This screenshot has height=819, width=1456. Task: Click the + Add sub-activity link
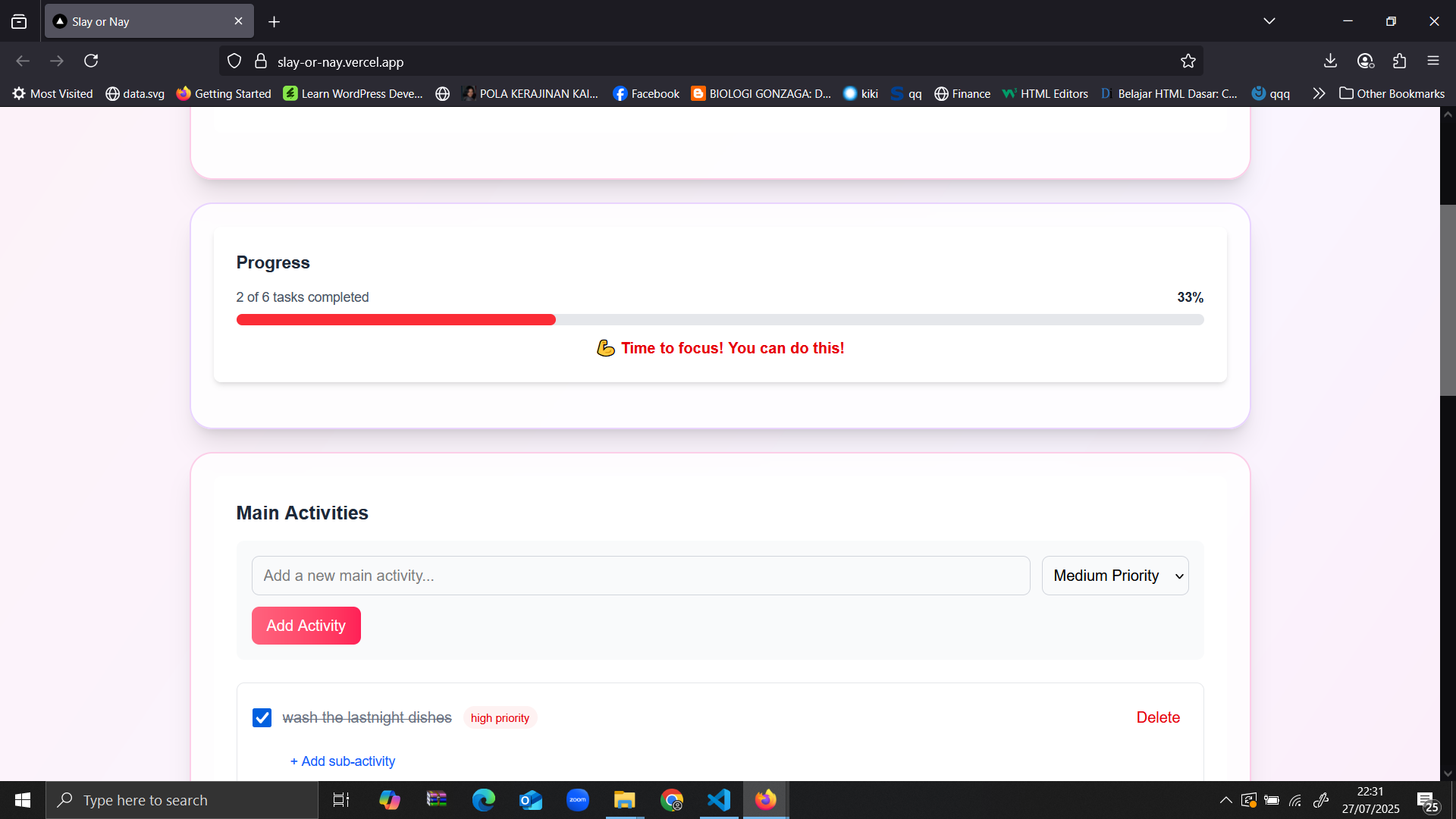tap(343, 761)
